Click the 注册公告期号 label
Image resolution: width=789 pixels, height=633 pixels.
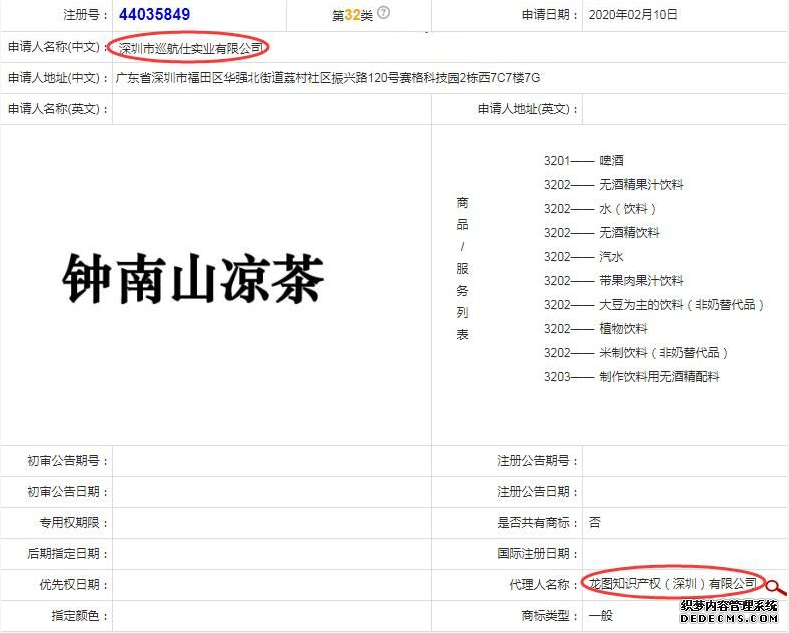tap(538, 461)
